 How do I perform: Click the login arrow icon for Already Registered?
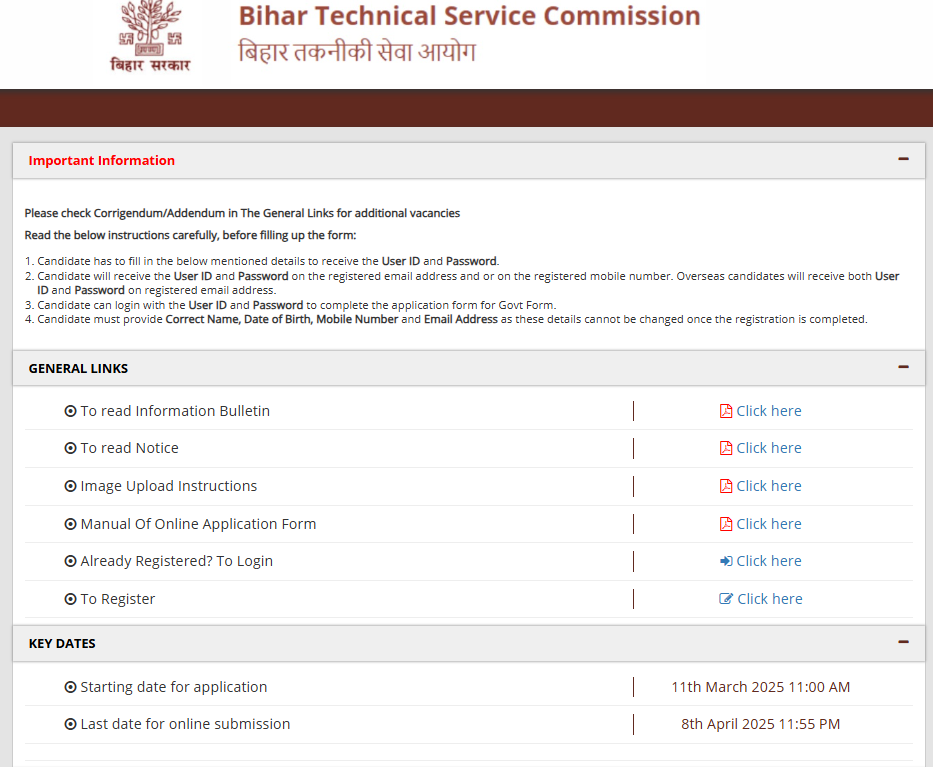[726, 561]
